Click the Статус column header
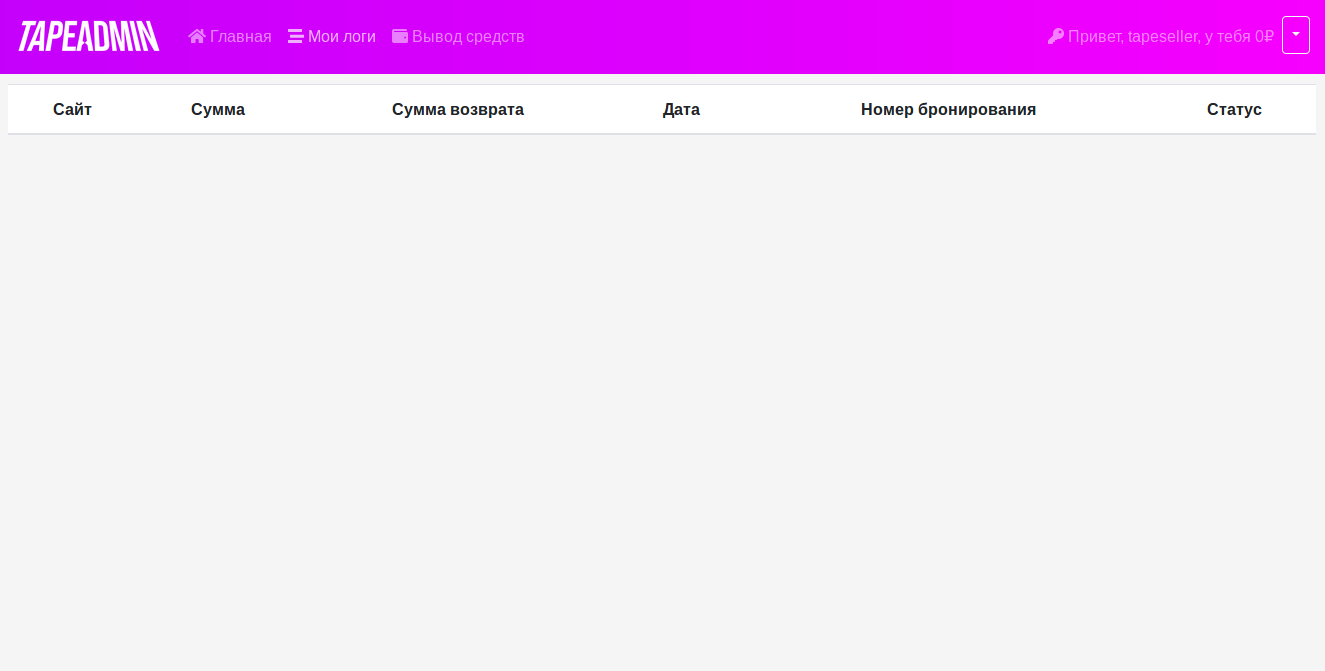This screenshot has height=671, width=1325. (1234, 109)
